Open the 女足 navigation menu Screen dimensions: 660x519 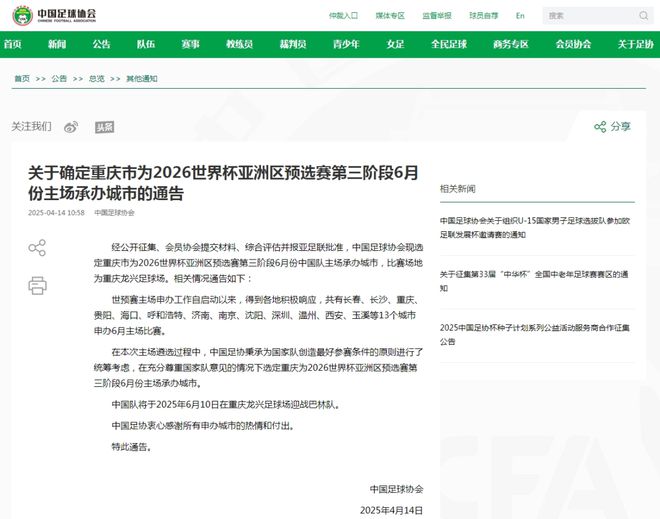click(396, 44)
